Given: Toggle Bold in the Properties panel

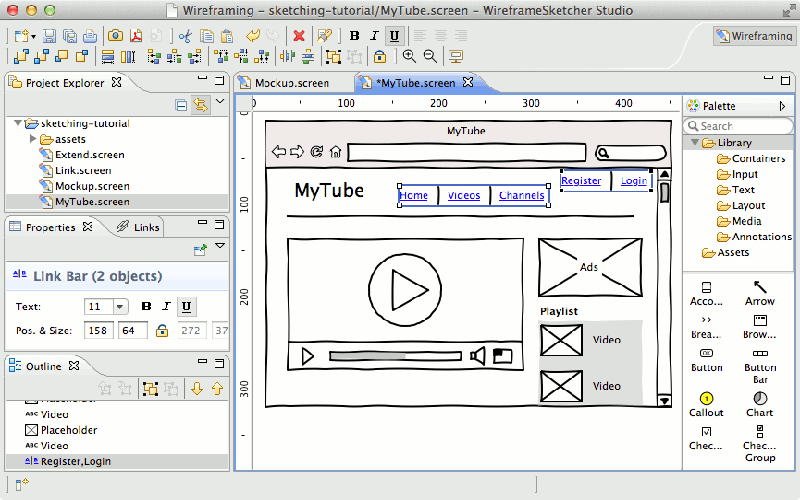Looking at the screenshot, I should coord(146,306).
